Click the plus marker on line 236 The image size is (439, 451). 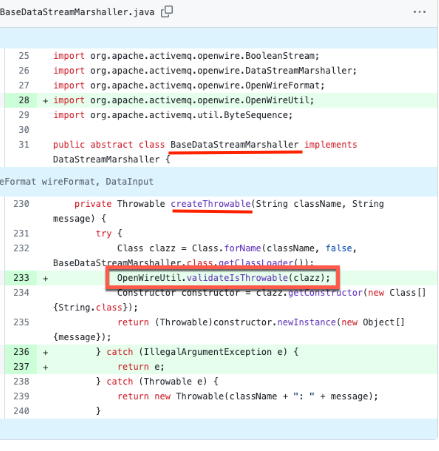click(x=45, y=352)
